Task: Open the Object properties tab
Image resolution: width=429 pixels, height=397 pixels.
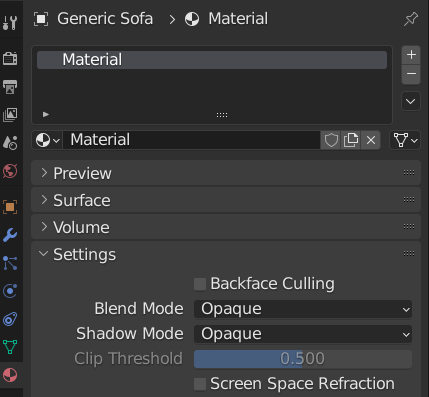Action: 10,207
